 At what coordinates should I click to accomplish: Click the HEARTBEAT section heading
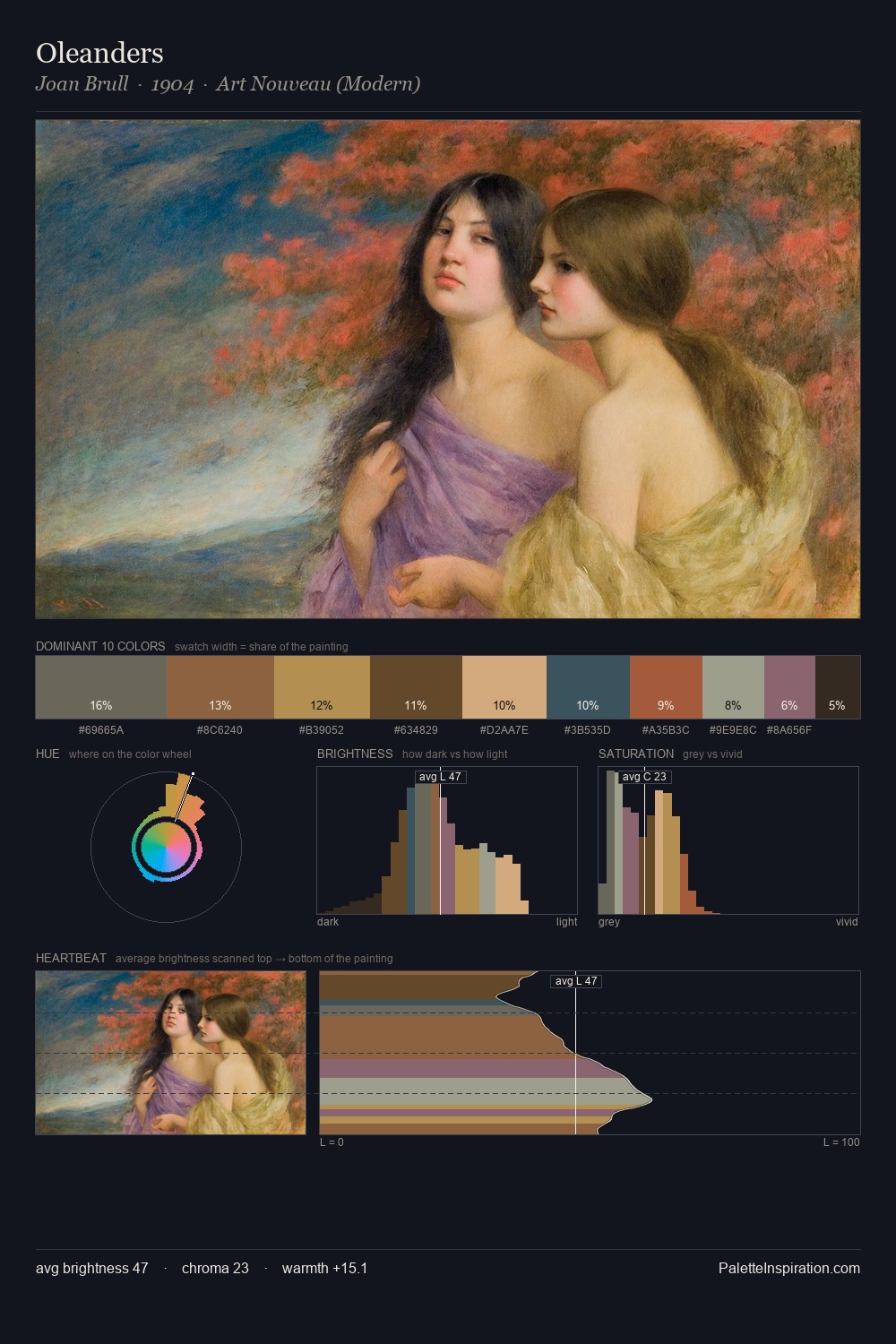(71, 958)
